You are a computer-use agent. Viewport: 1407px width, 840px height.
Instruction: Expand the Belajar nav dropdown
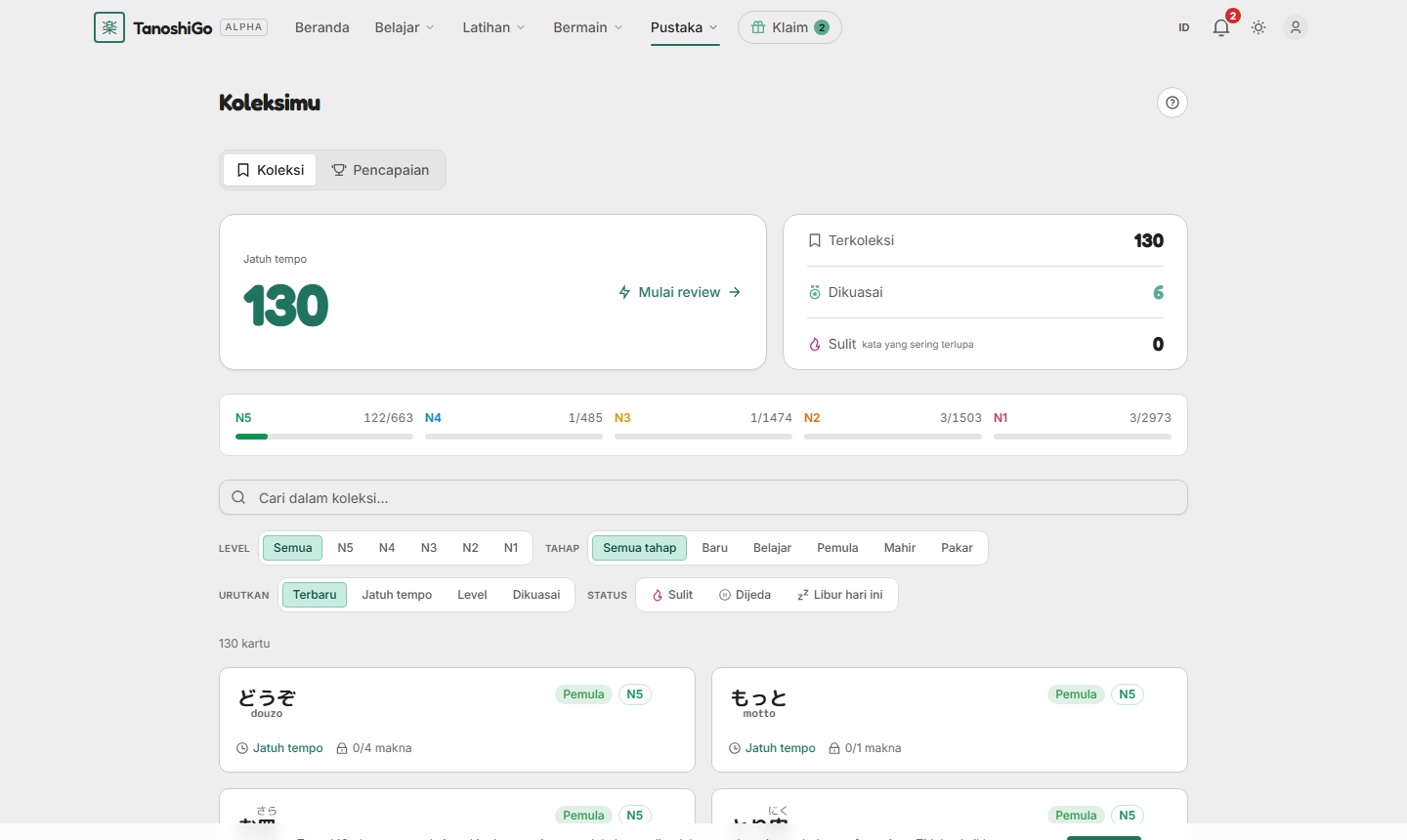405,27
